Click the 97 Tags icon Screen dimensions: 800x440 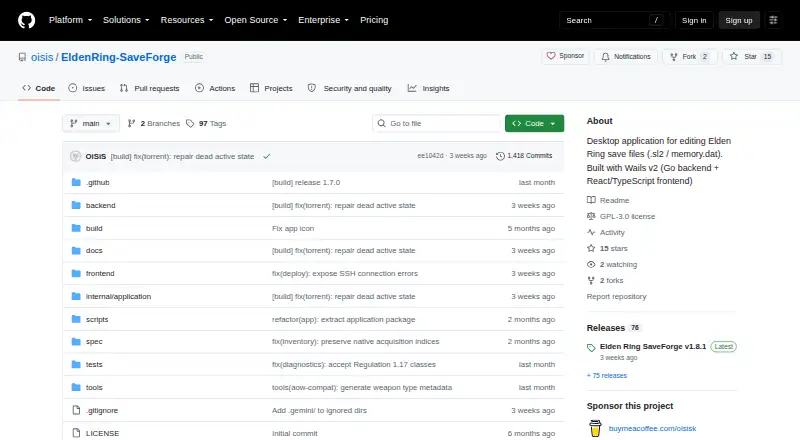coord(190,124)
